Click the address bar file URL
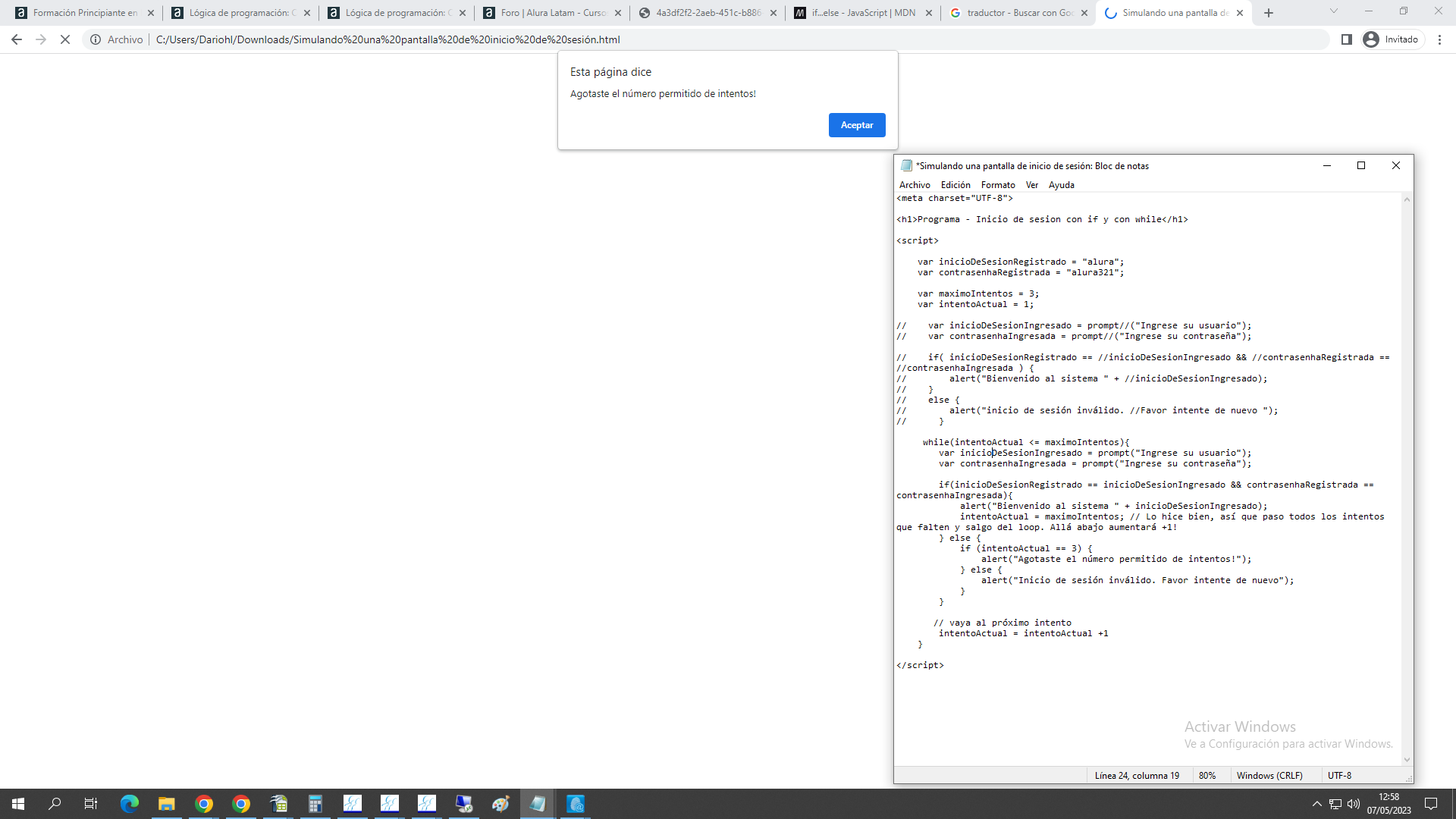Screen dimensions: 1456x819 tap(388, 39)
